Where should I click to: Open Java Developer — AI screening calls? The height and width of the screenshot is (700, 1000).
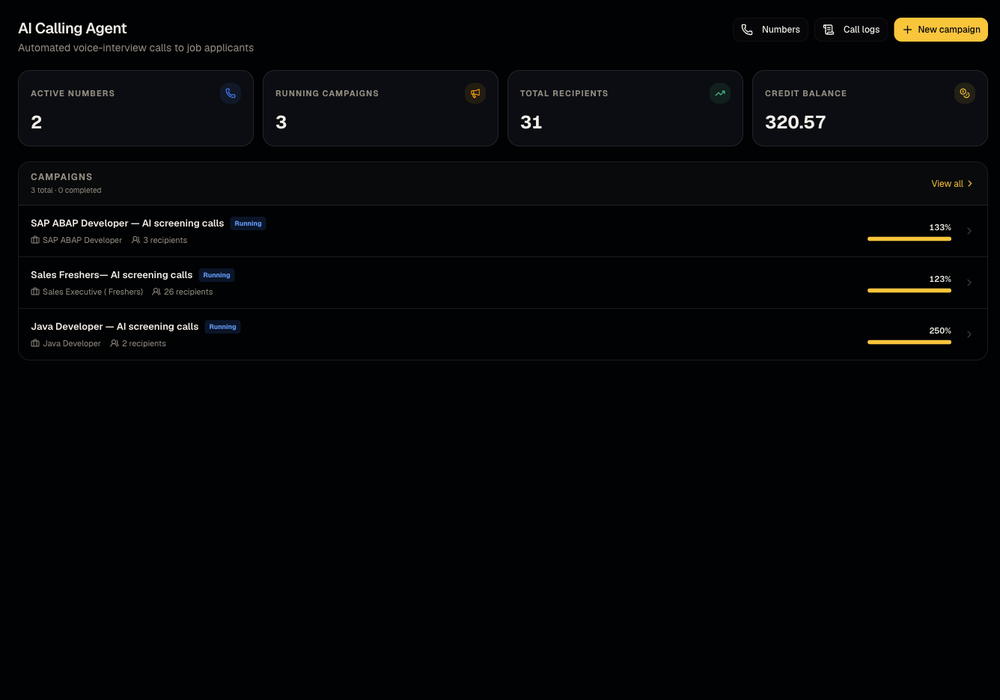(x=115, y=326)
